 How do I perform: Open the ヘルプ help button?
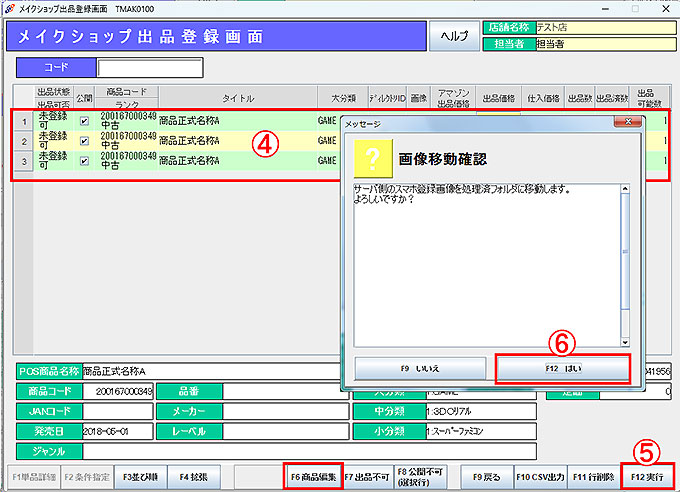point(454,37)
